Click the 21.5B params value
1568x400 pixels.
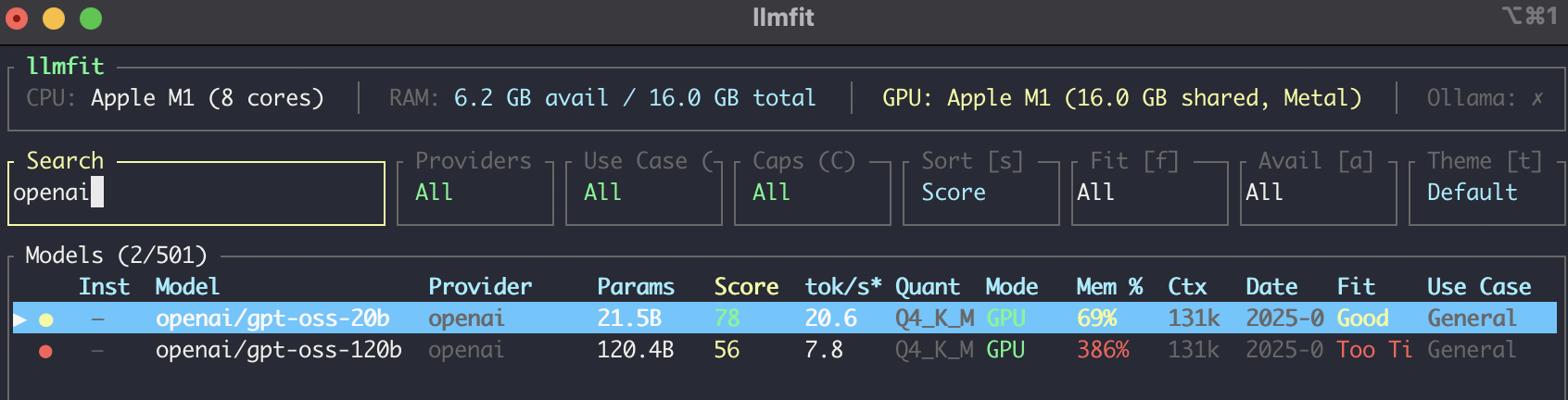tap(629, 319)
